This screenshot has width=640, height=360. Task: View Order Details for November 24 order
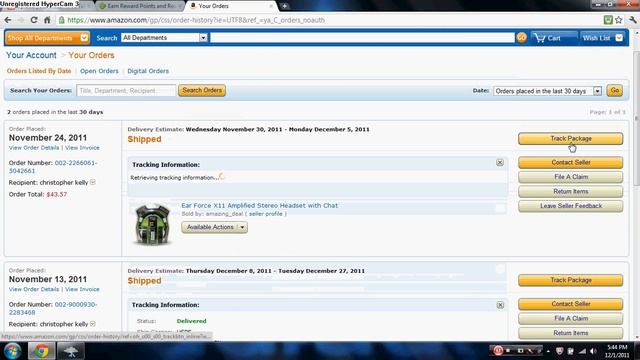tap(34, 148)
